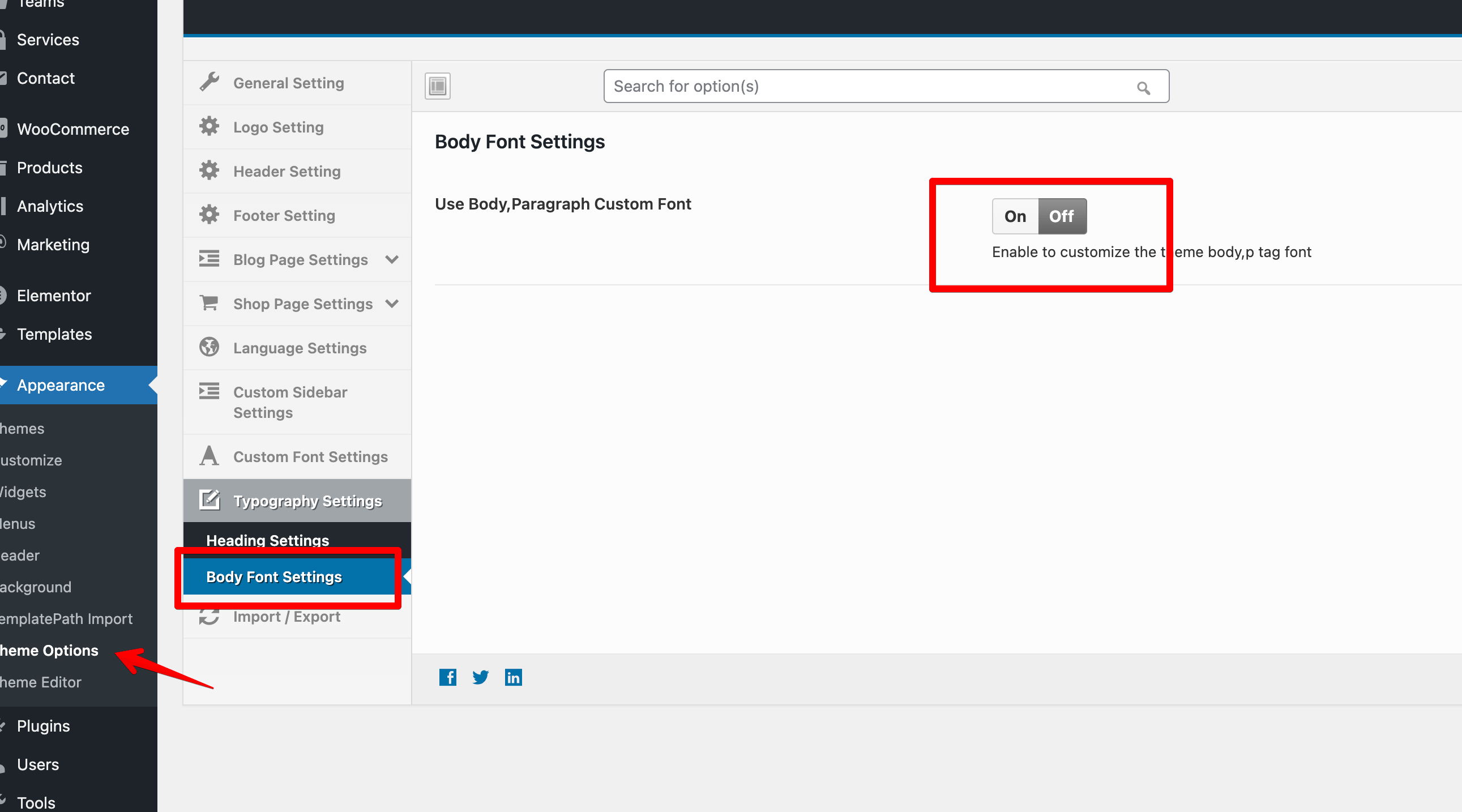Click the search magnifier icon
This screenshot has height=812, width=1462.
tap(1143, 88)
